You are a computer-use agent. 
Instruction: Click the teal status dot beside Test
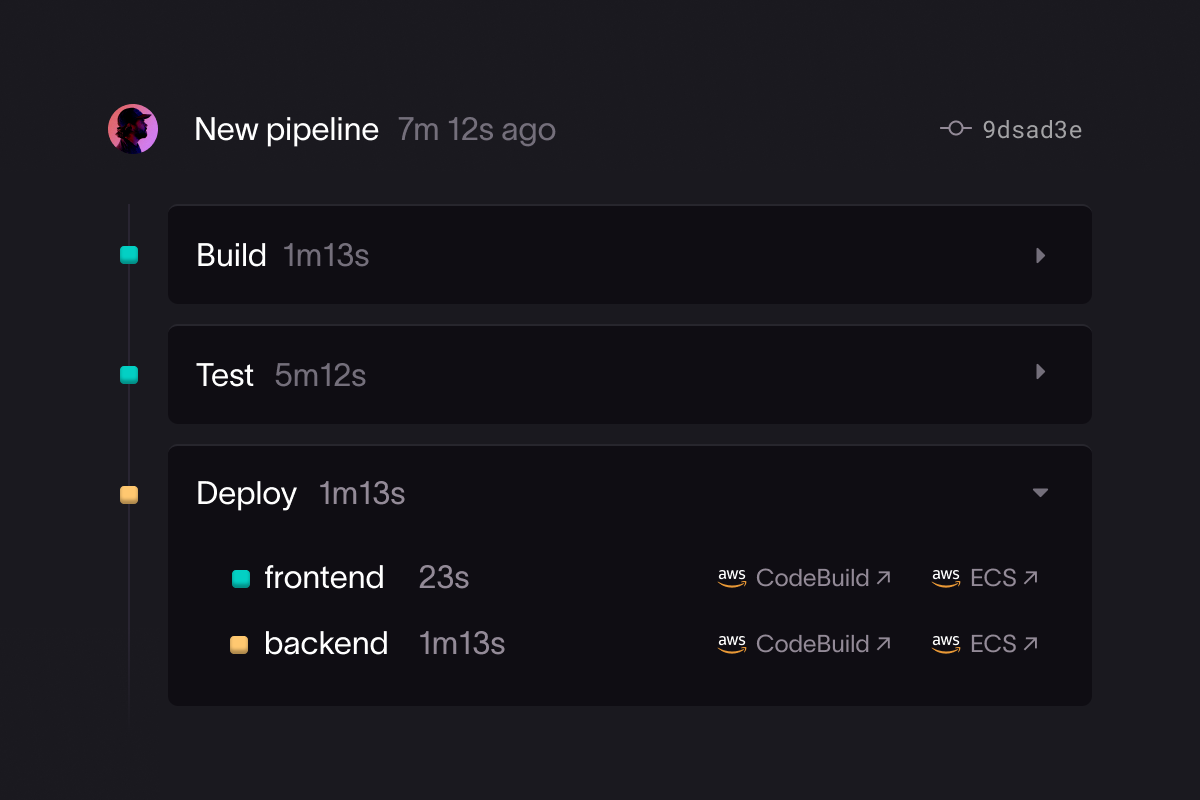(x=129, y=375)
